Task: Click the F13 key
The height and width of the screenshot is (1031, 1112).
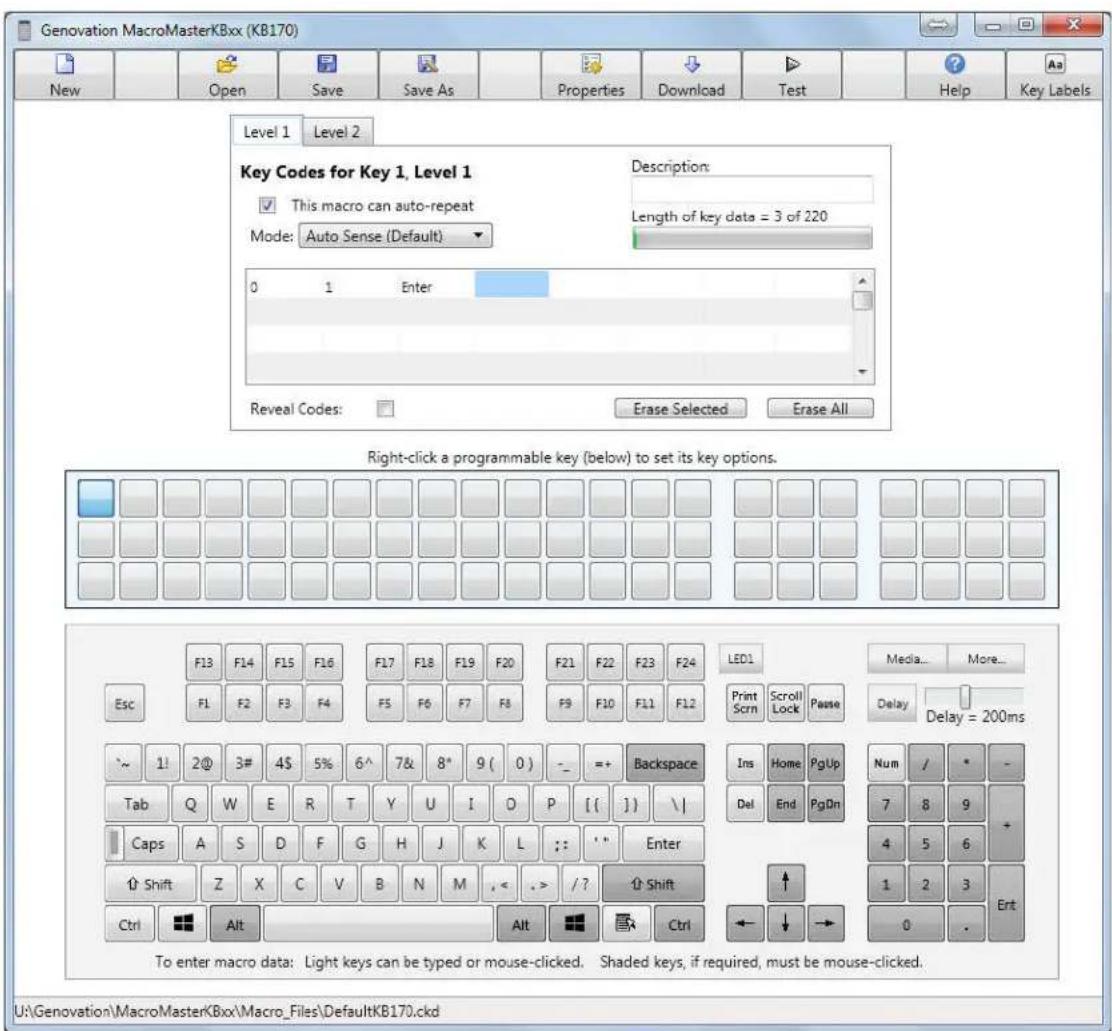Action: coord(204,662)
